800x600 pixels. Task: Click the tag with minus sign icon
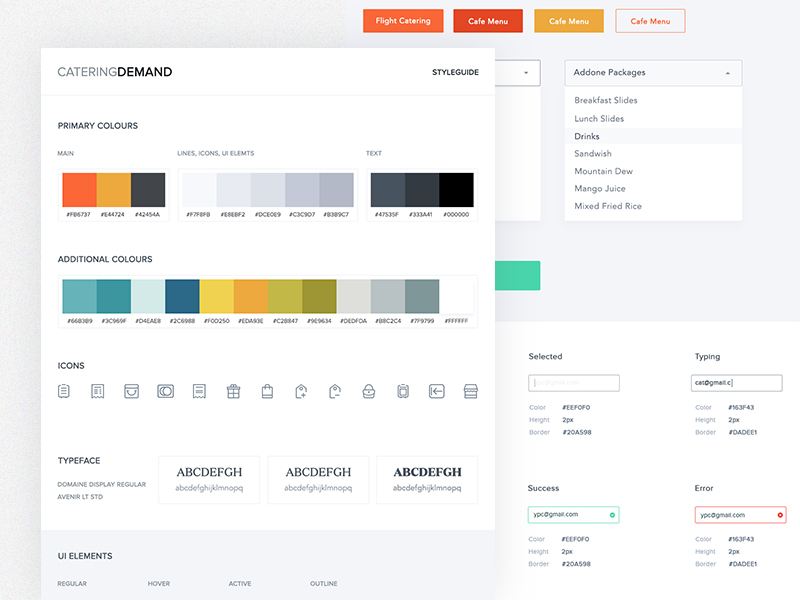point(335,392)
